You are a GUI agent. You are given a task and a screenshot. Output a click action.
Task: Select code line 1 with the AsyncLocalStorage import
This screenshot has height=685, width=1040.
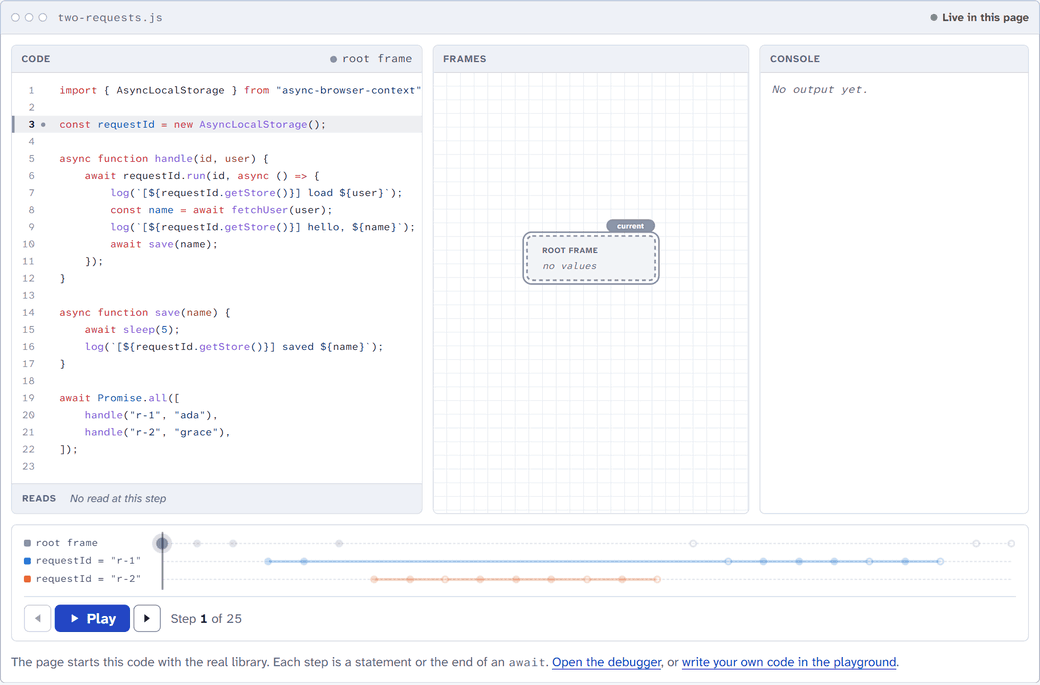coord(217,90)
